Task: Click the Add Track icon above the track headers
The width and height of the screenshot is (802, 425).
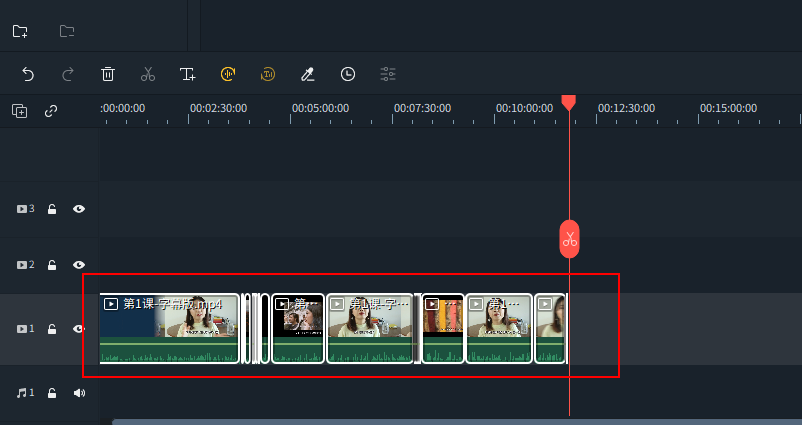Action: (x=20, y=111)
